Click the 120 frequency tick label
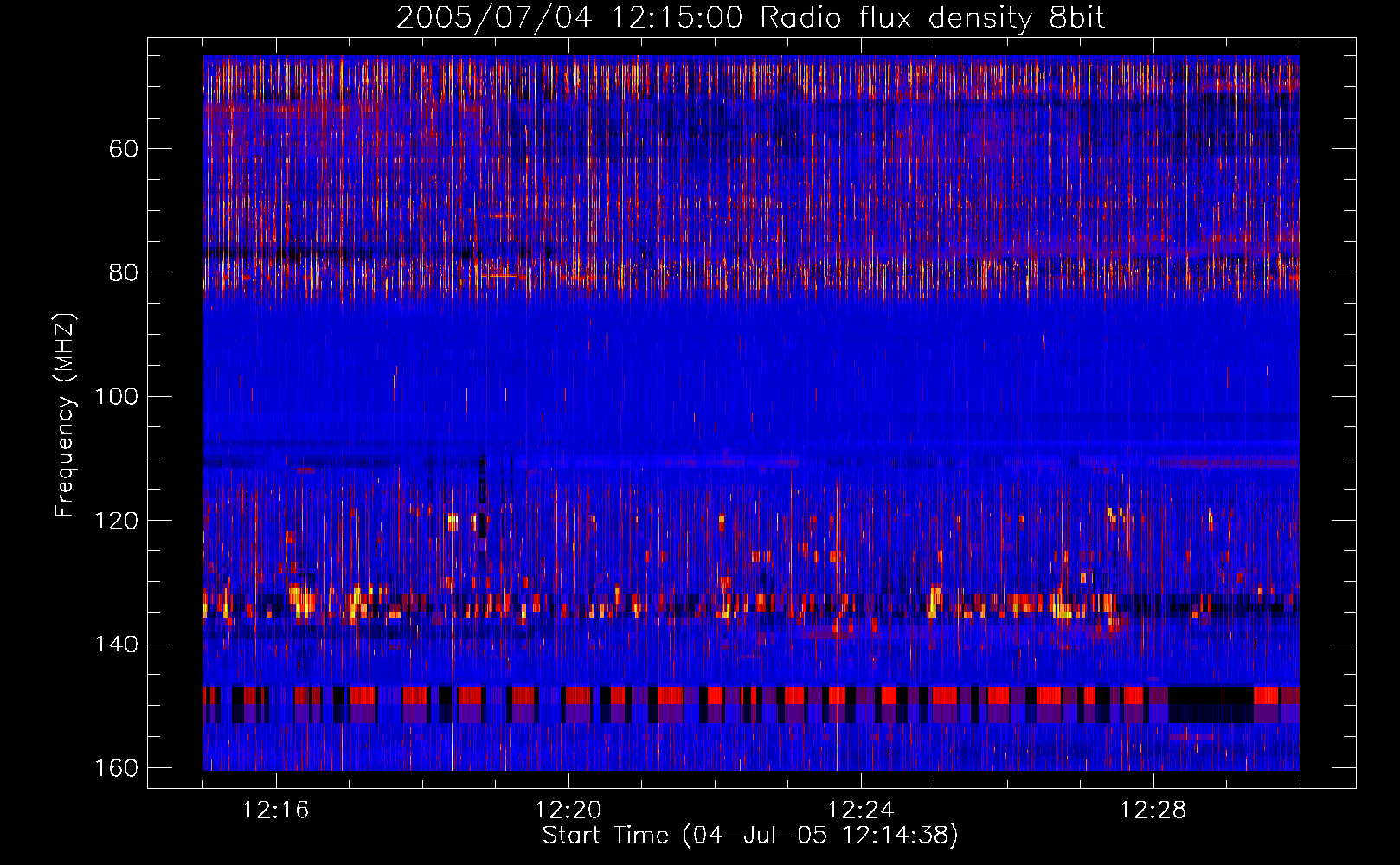 pos(117,520)
